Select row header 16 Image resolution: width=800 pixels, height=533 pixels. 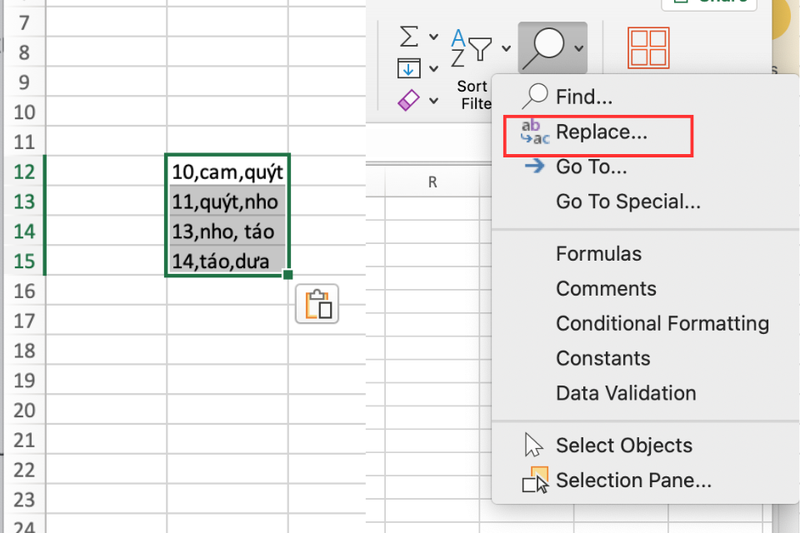point(24,291)
